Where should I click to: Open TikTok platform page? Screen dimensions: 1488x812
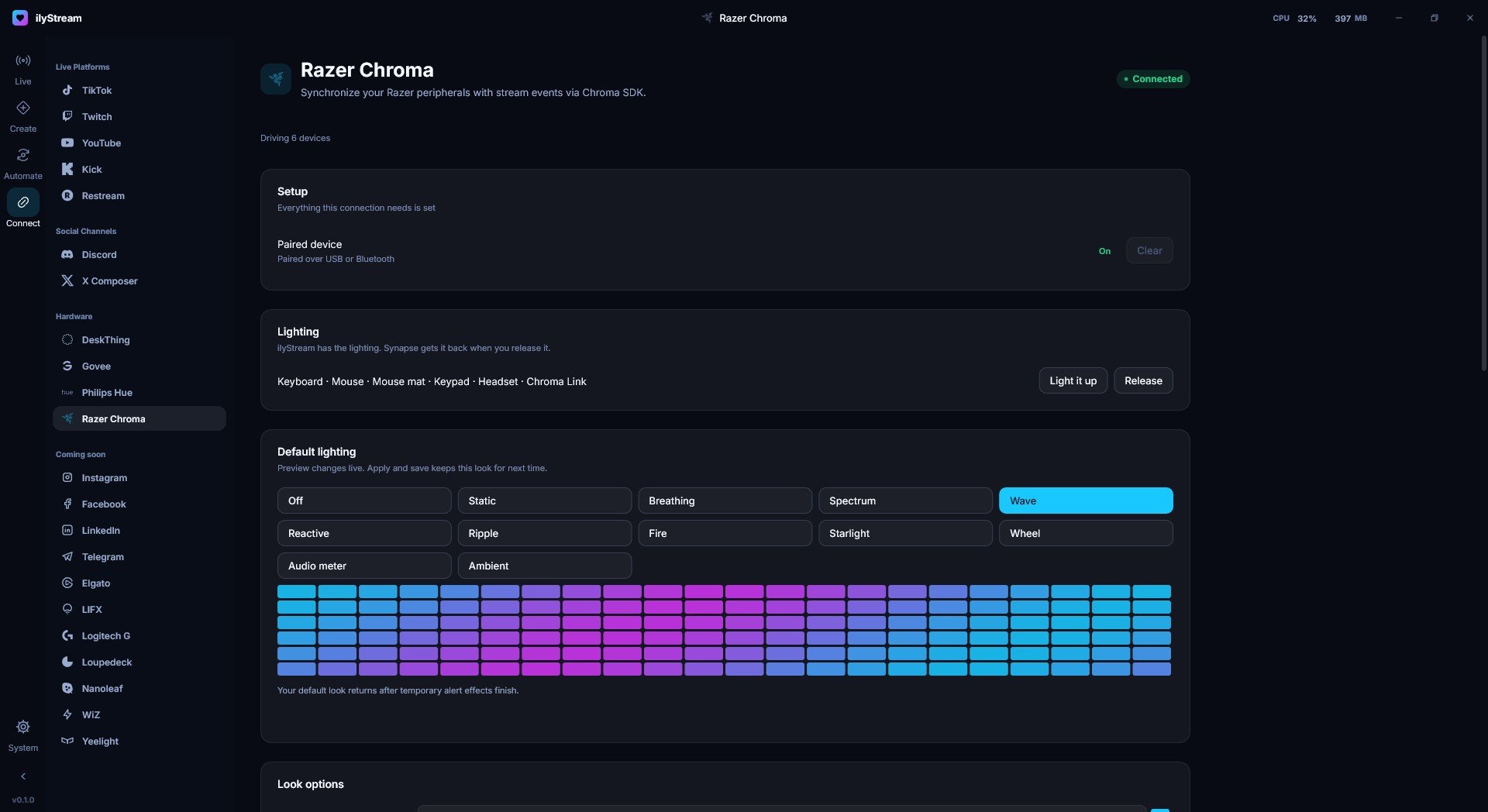click(x=139, y=90)
